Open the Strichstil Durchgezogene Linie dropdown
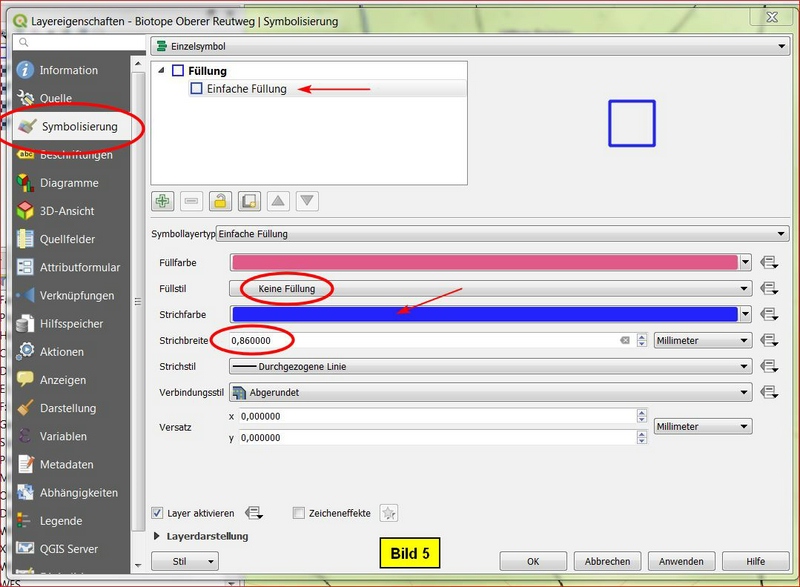The height and width of the screenshot is (587, 800). click(490, 366)
